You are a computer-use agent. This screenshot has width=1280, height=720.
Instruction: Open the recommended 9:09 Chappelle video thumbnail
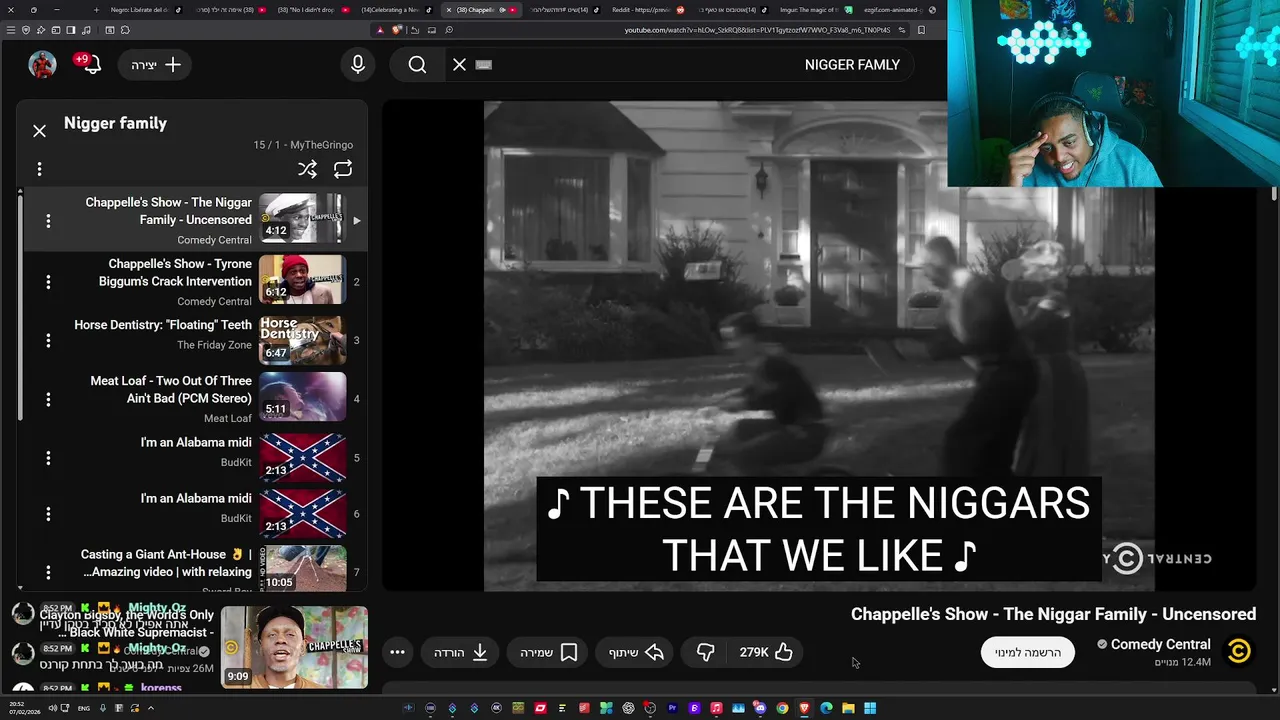[294, 647]
